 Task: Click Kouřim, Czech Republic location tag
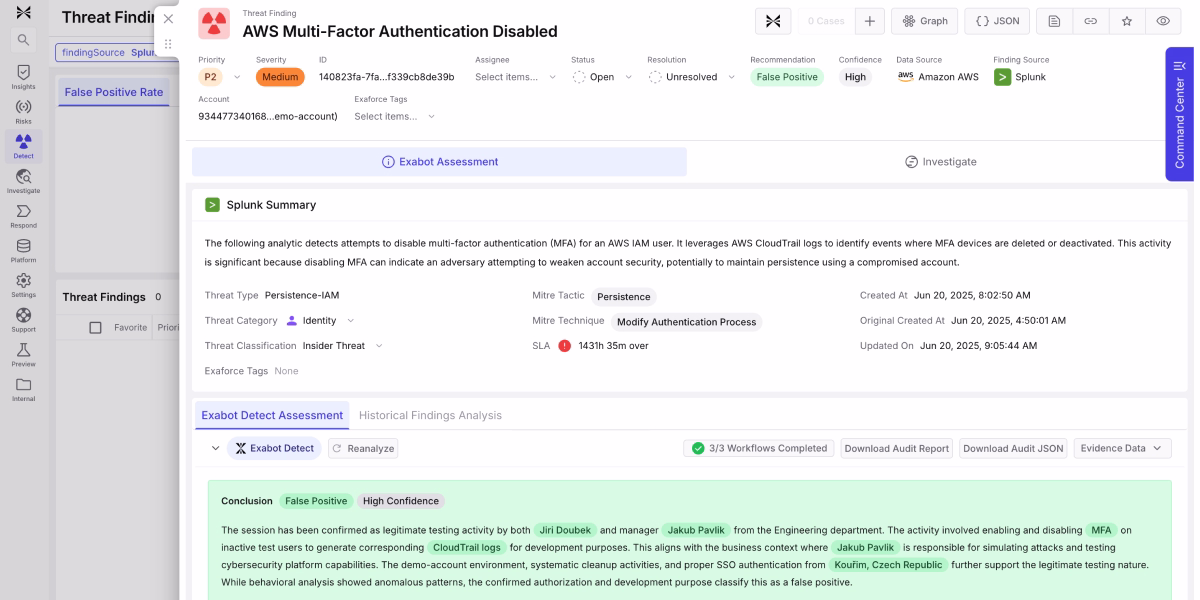(888, 564)
